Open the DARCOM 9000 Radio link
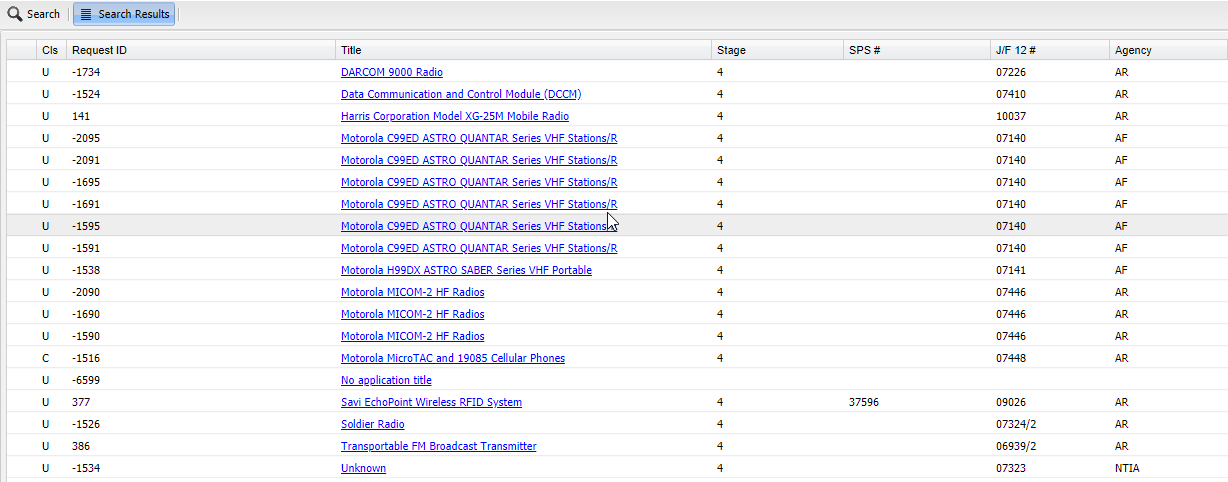 tap(392, 72)
